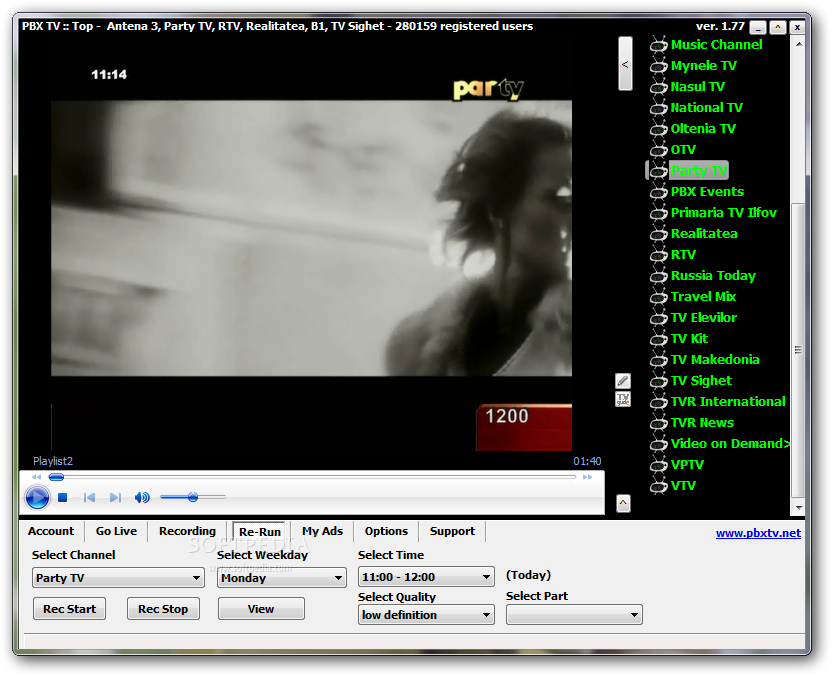This screenshot has width=832, height=676.
Task: Switch to the Re-Run tab
Action: coord(259,532)
